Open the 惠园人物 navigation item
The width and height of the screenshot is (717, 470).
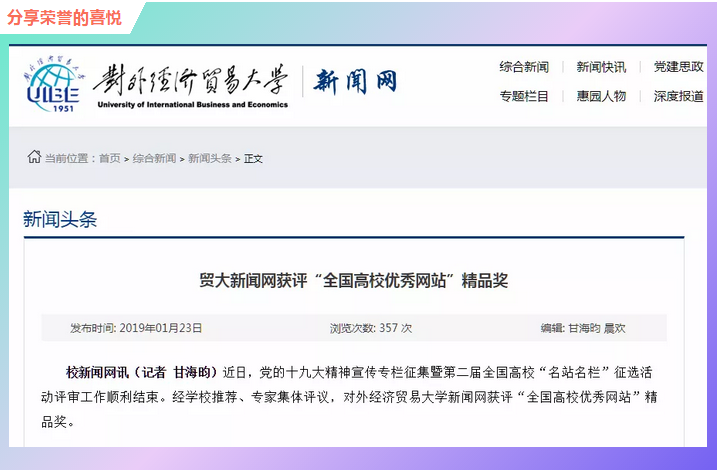[x=601, y=96]
